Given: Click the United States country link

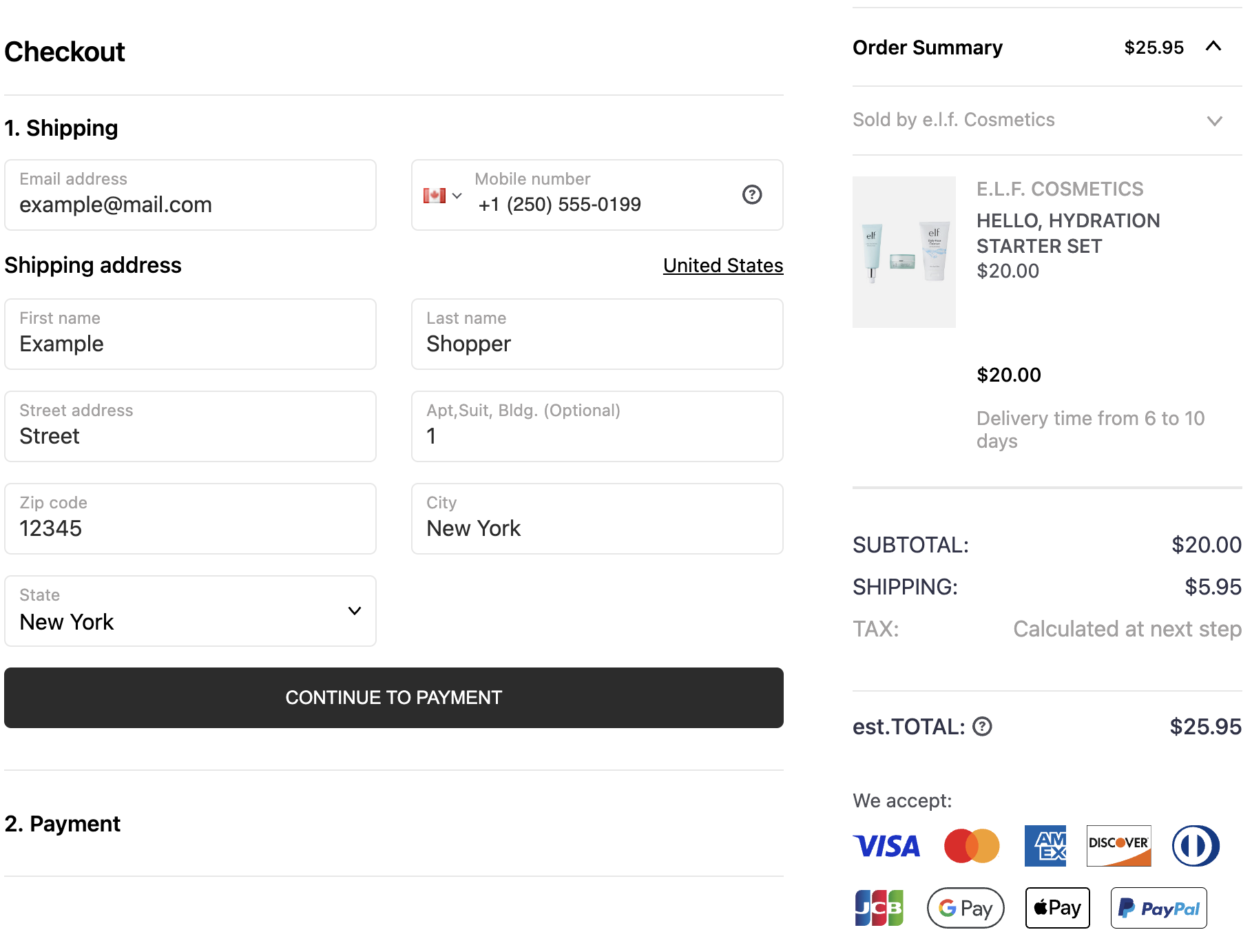Looking at the screenshot, I should click(x=723, y=265).
